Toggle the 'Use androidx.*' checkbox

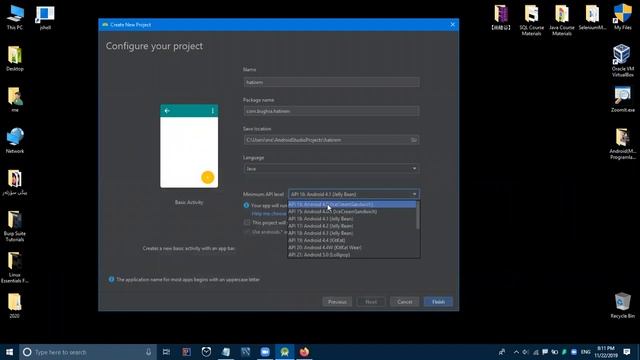point(247,232)
